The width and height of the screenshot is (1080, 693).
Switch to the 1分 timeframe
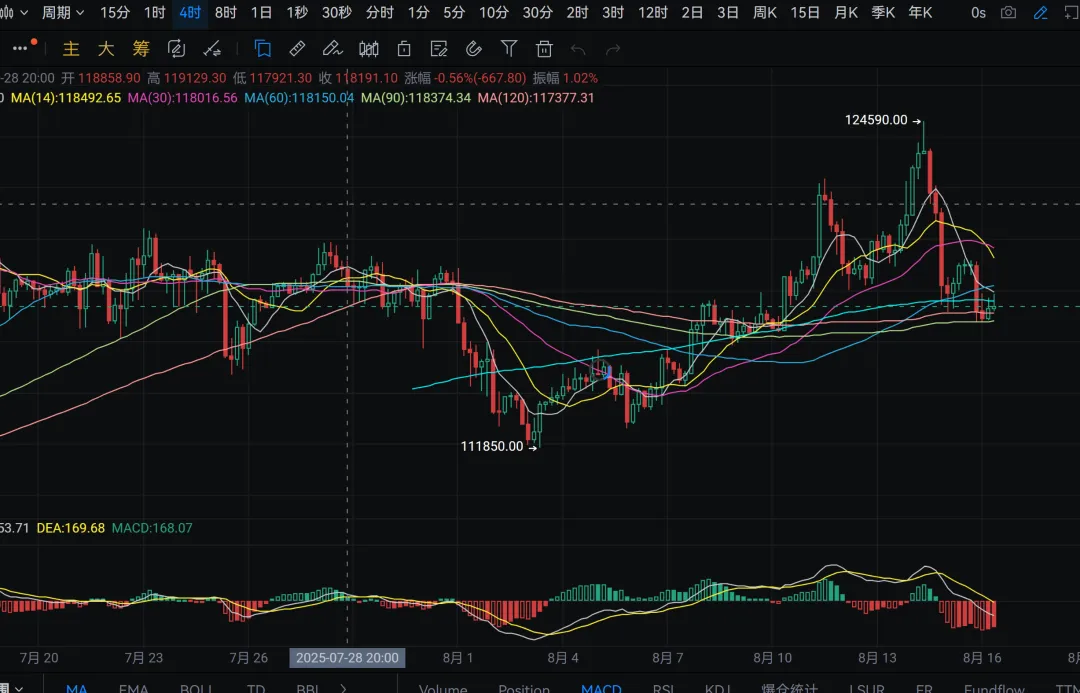(418, 12)
